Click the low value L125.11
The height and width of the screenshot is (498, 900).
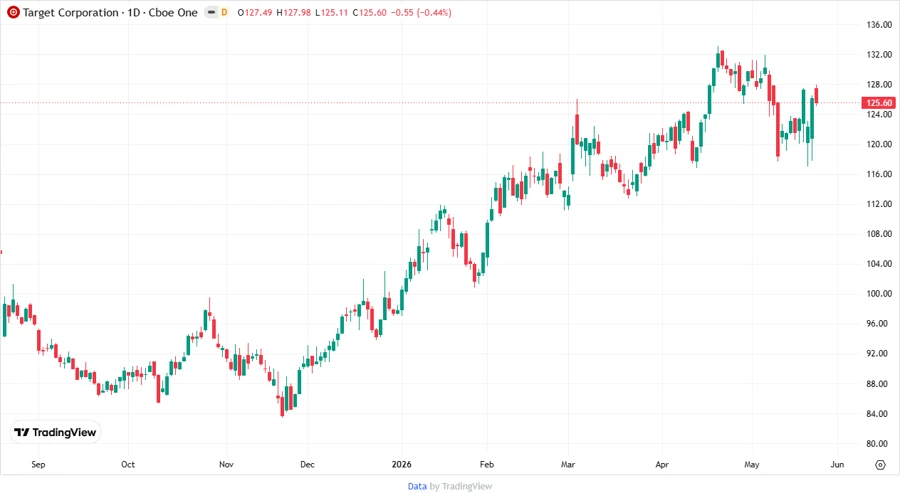[x=332, y=13]
